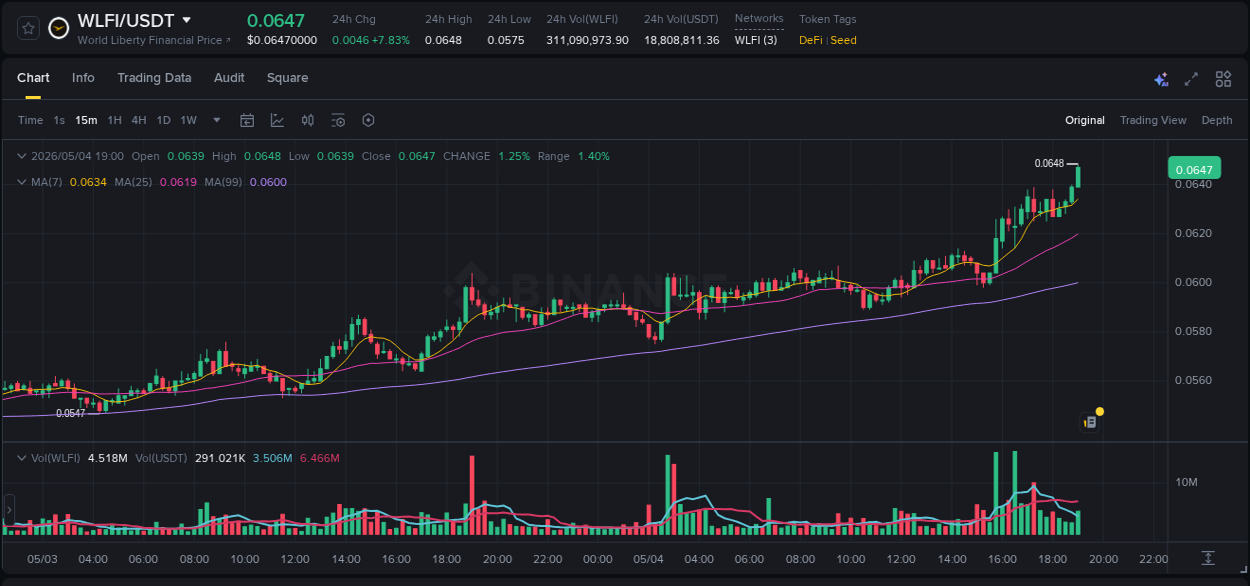The height and width of the screenshot is (586, 1250).
Task: Open the chart display settings icon
Action: (x=338, y=120)
